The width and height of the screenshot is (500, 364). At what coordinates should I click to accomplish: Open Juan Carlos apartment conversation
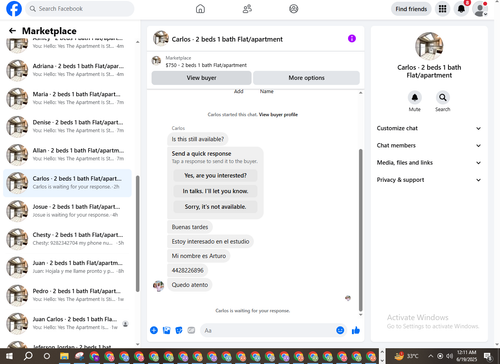pyautogui.click(x=67, y=323)
